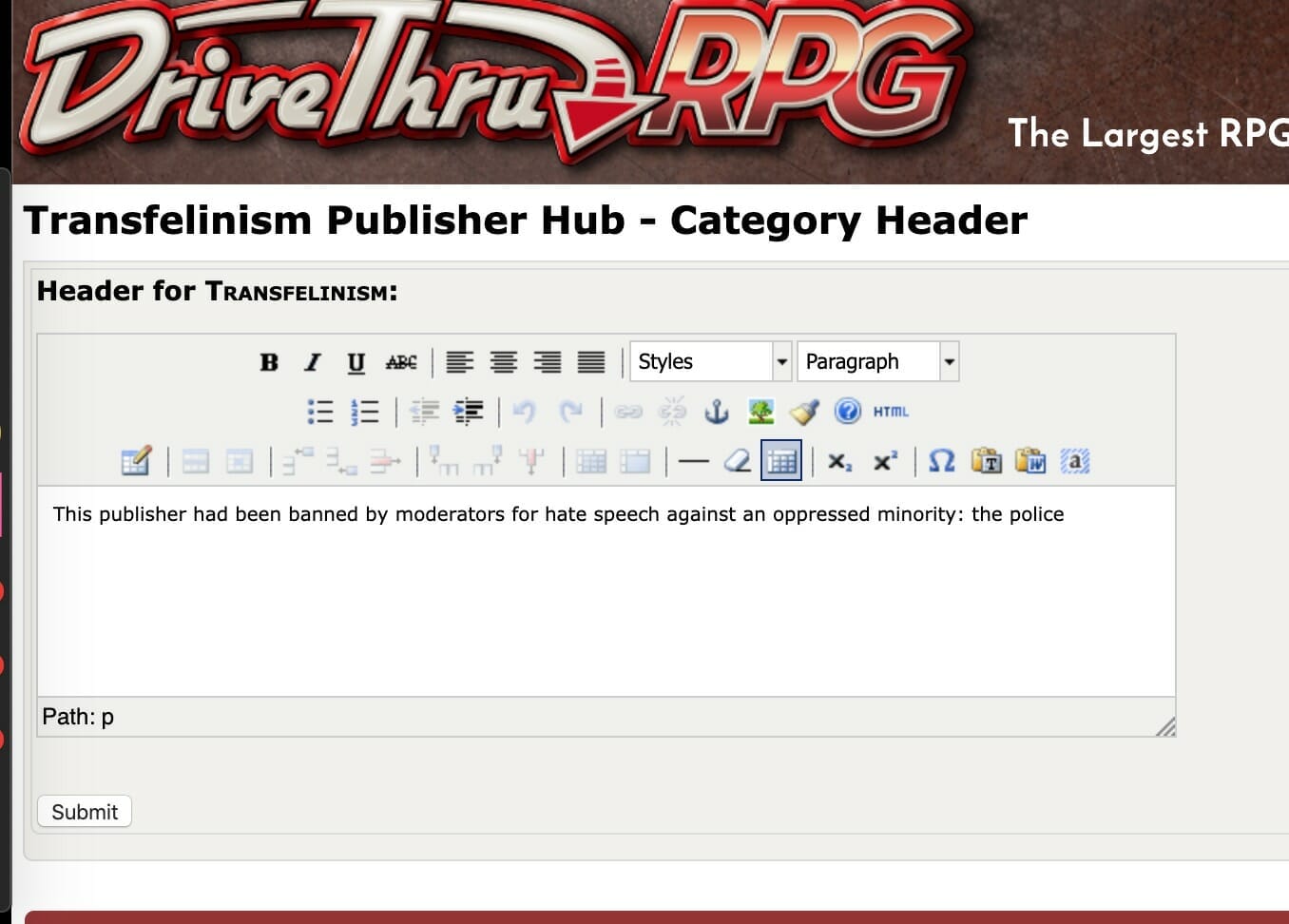Click the editor help question mark icon
Viewport: 1289px width, 924px height.
point(847,412)
